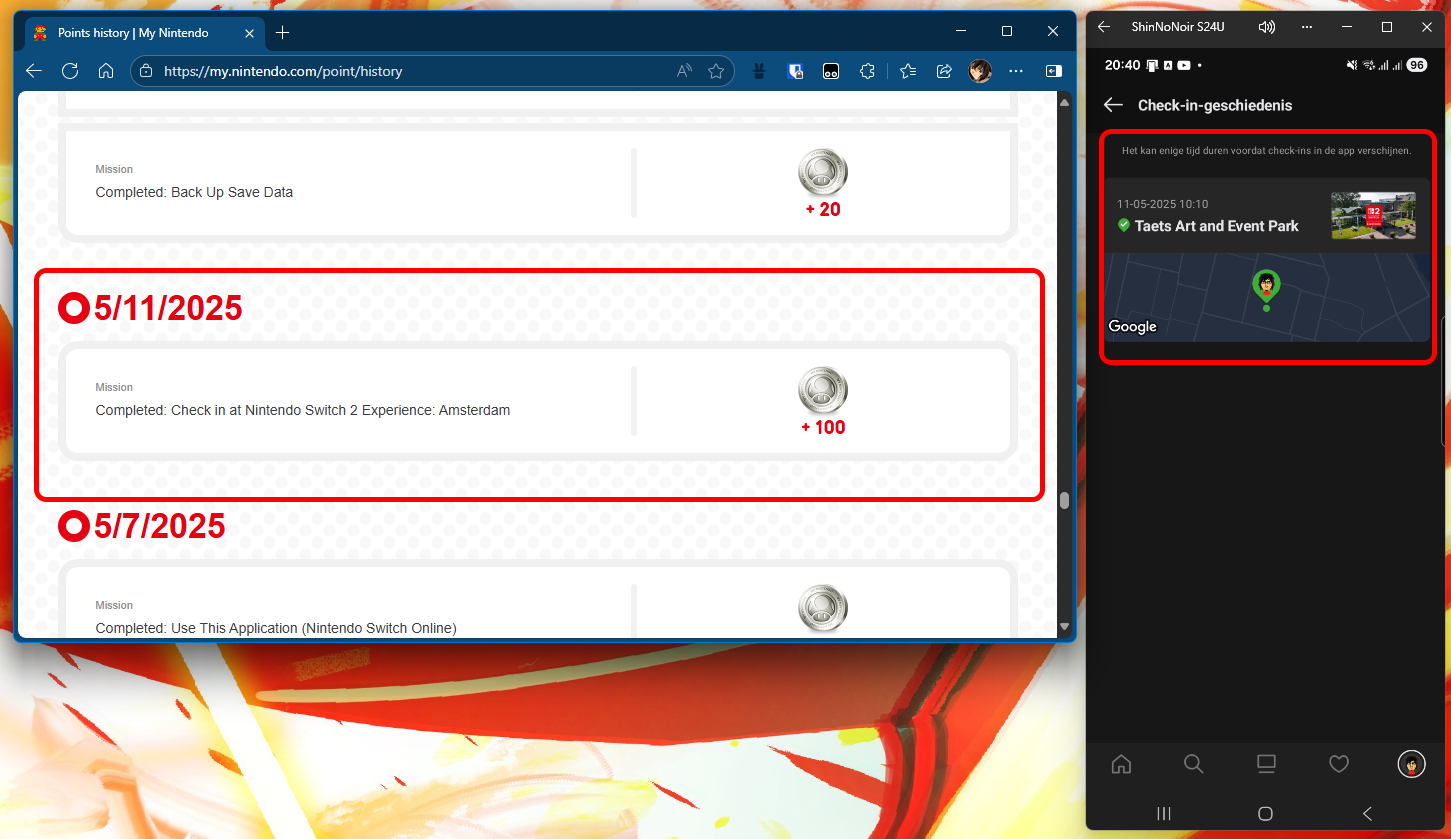Click the +100 points value
This screenshot has width=1451, height=839.
pos(823,428)
